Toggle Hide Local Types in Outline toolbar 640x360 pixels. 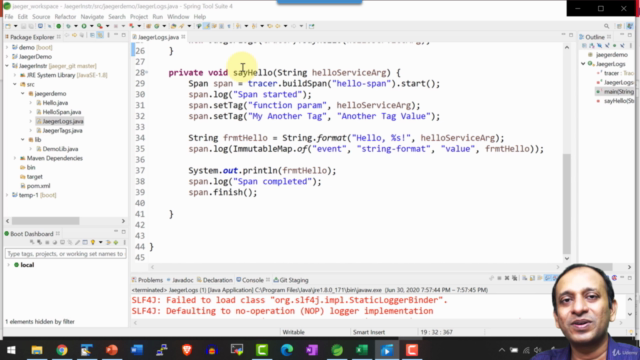pyautogui.click(x=622, y=46)
